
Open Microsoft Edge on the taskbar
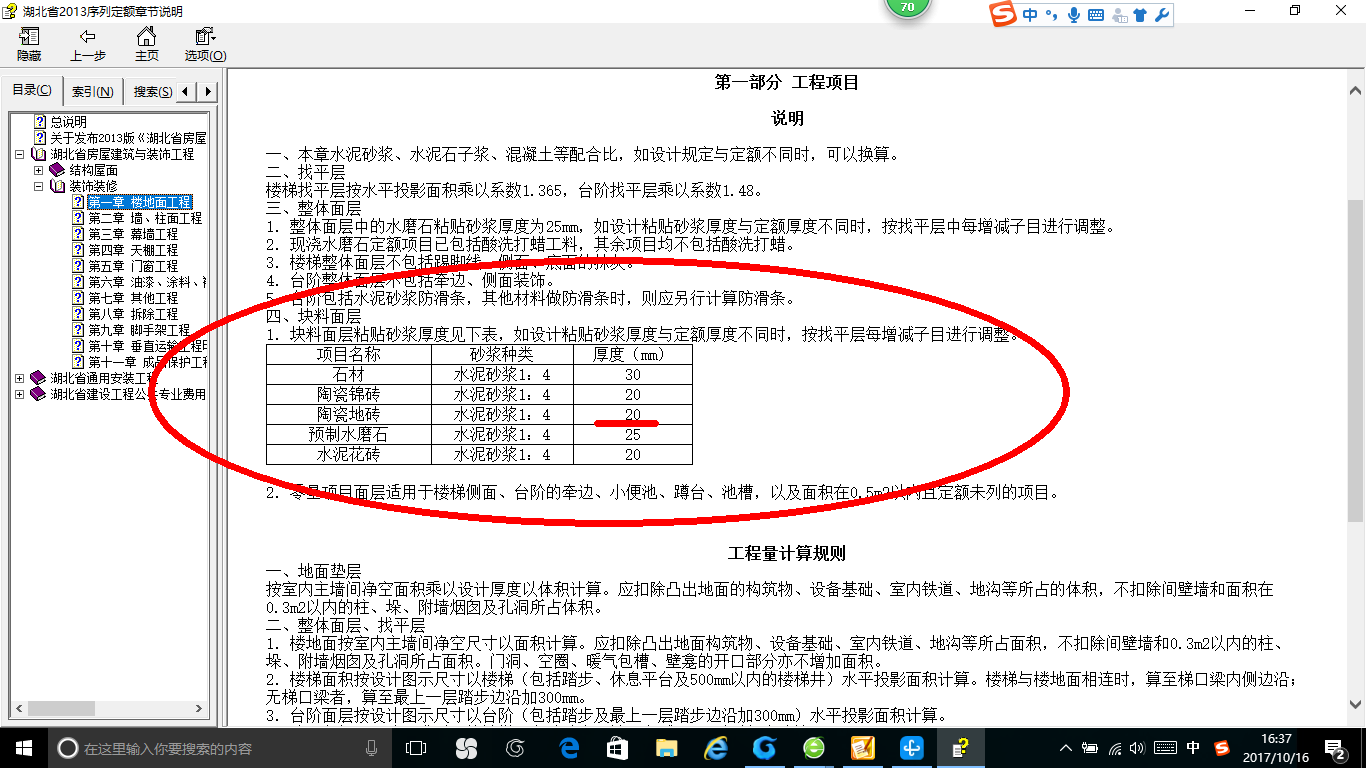[x=570, y=747]
